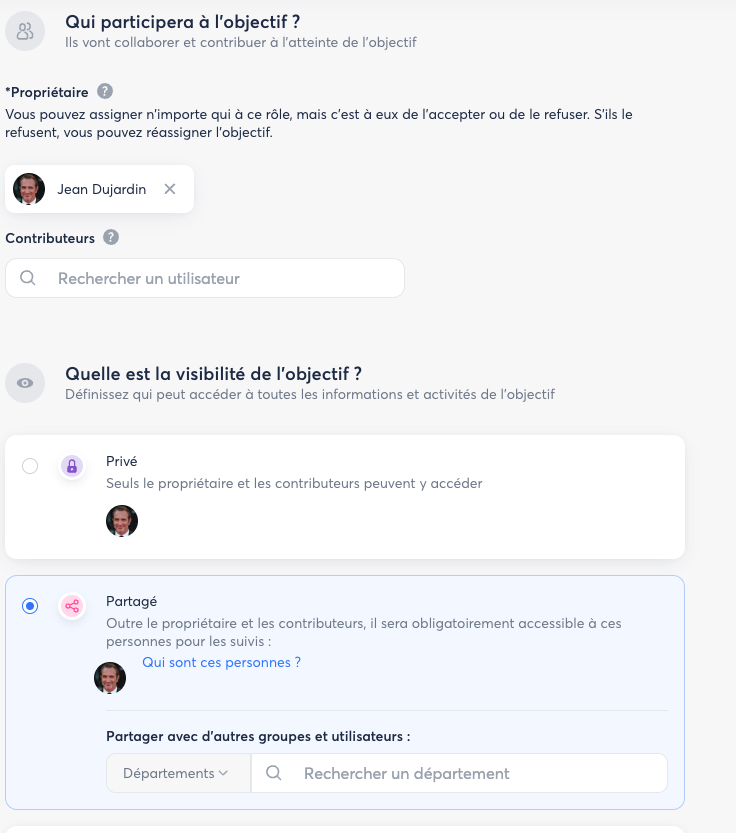Click the avatar under the Privé option

point(122,521)
